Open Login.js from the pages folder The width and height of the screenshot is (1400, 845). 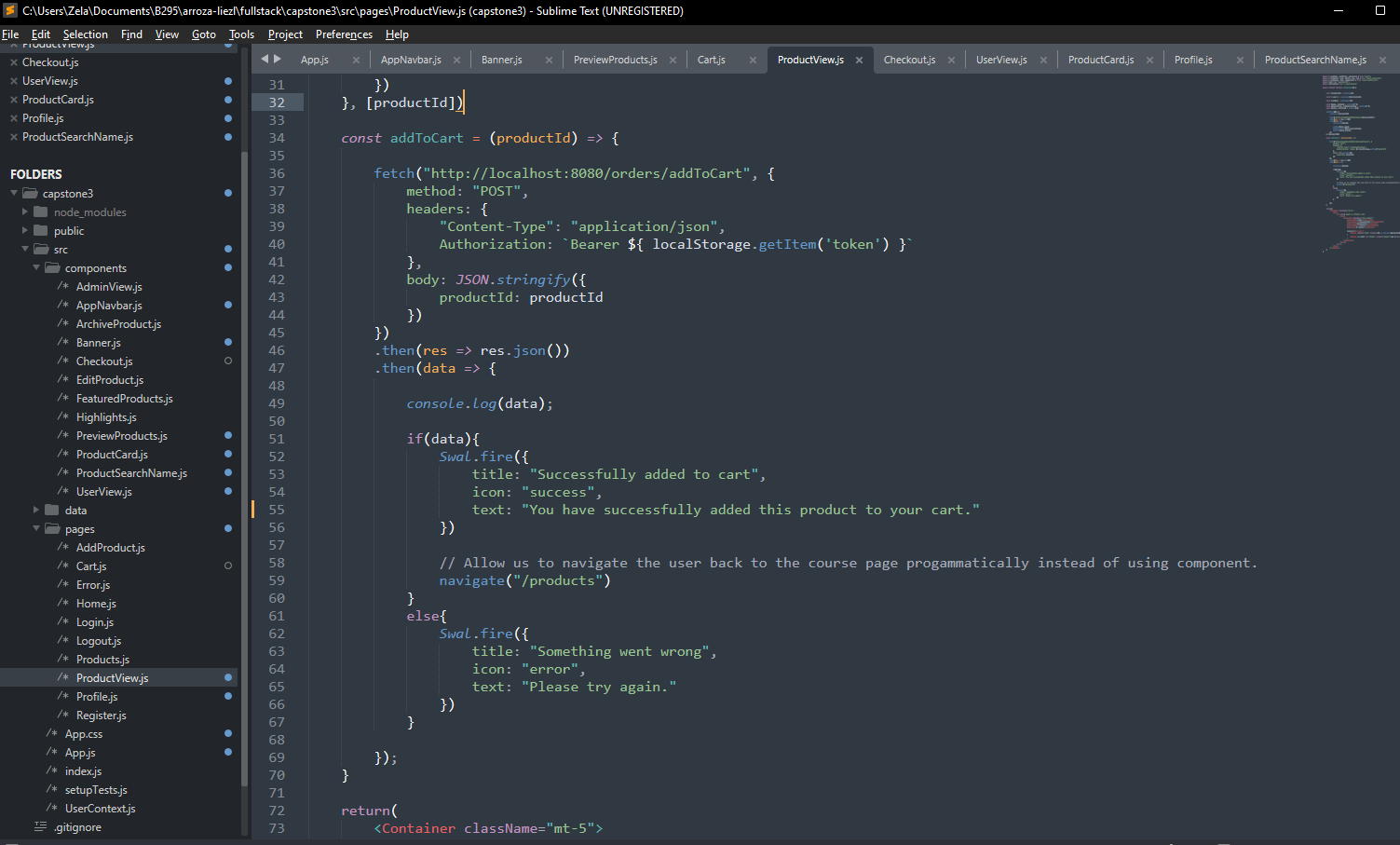point(95,622)
